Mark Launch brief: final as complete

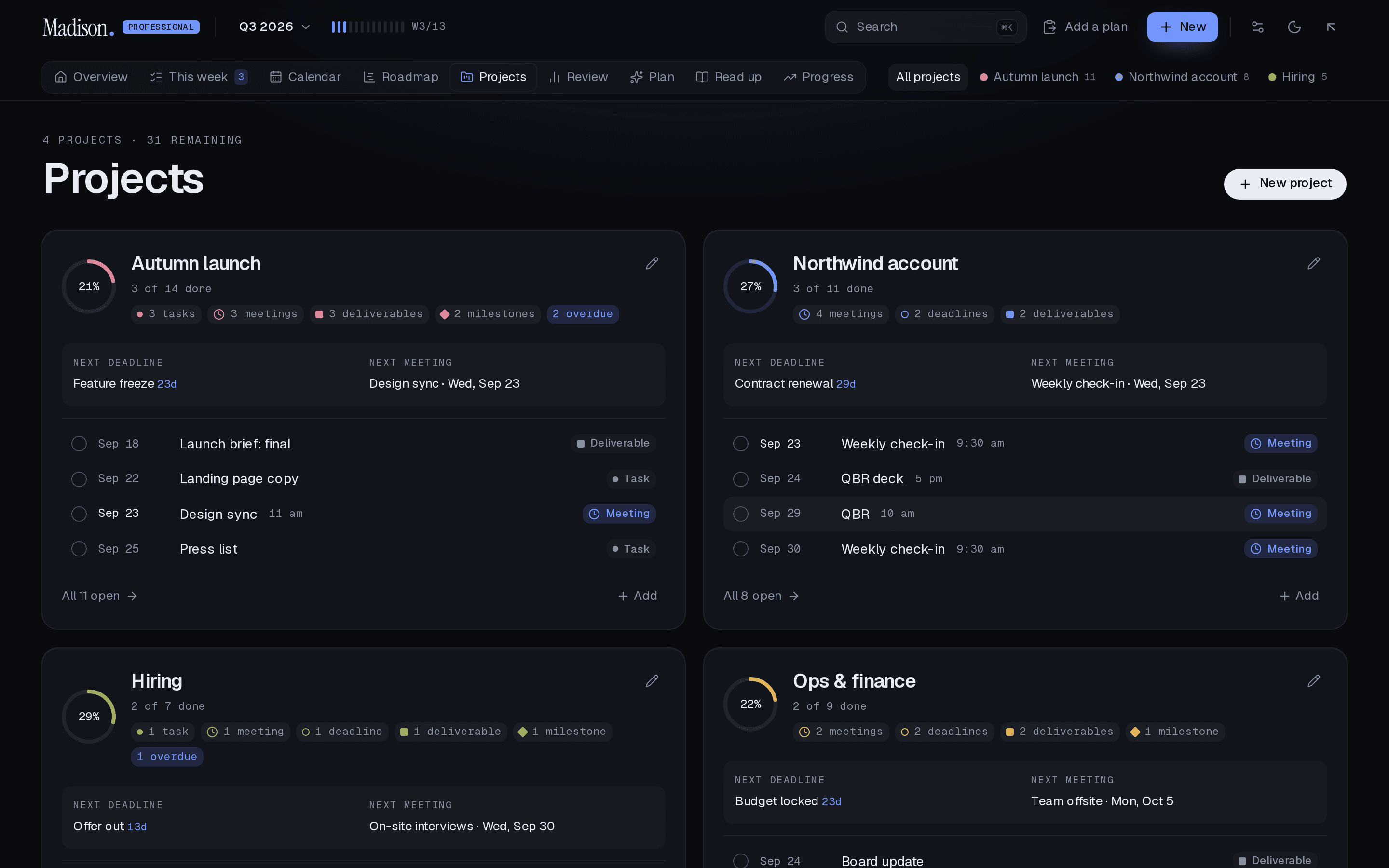79,444
